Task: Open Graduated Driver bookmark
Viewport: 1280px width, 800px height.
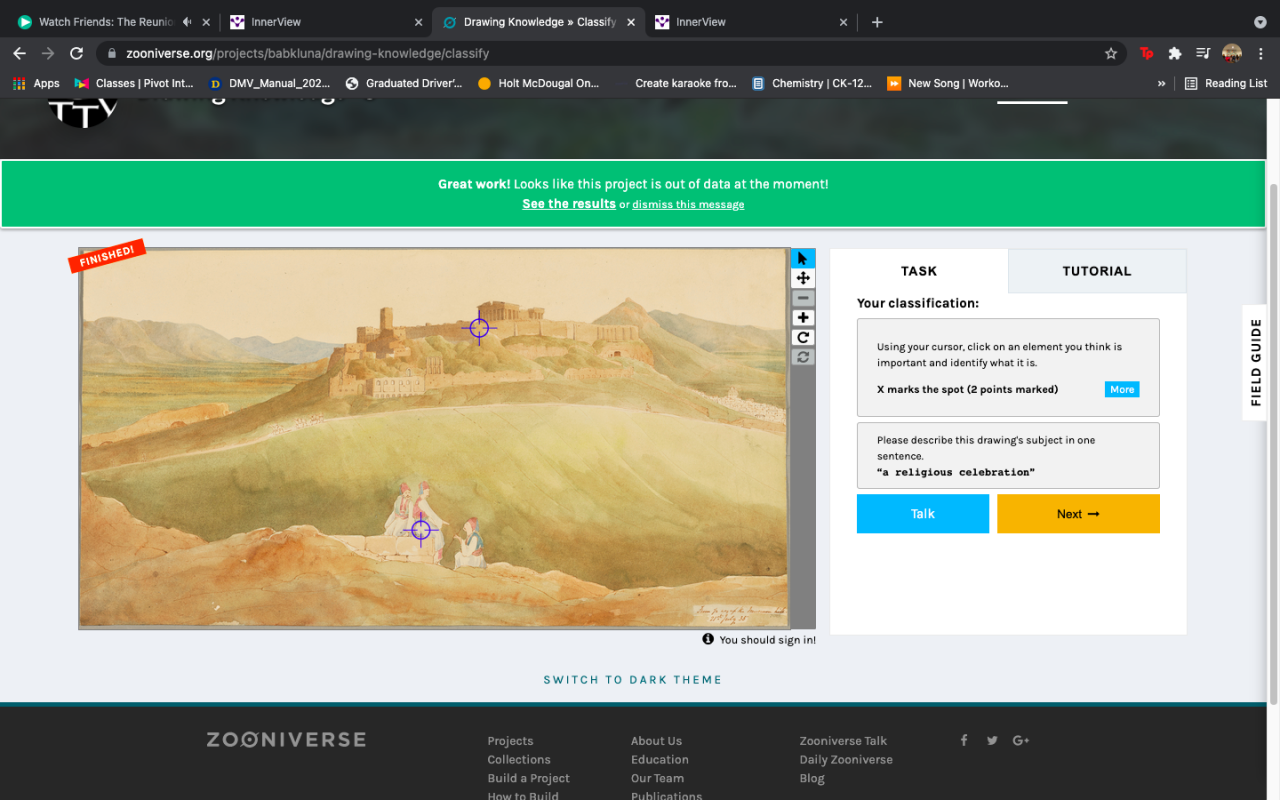Action: point(403,83)
